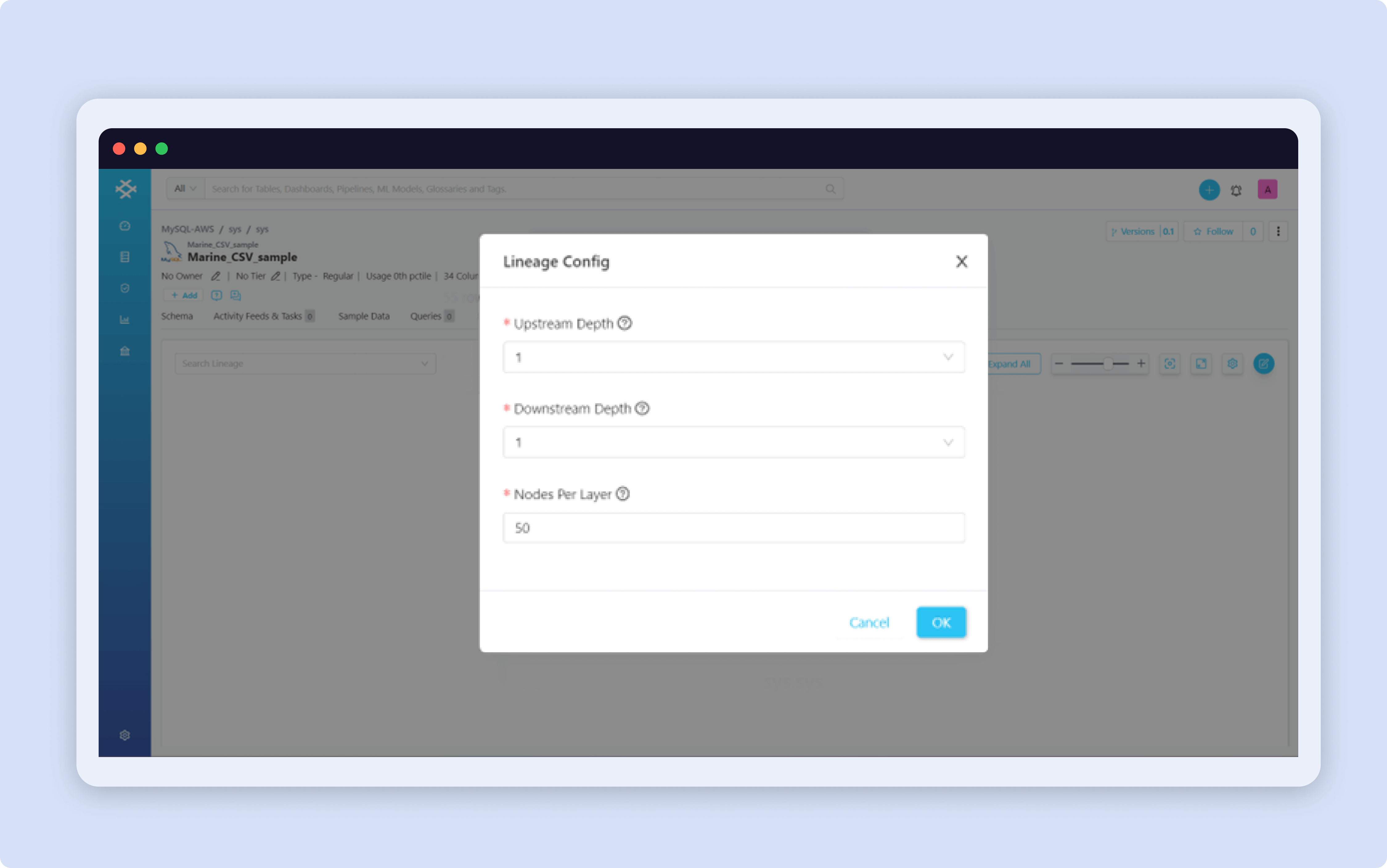The height and width of the screenshot is (868, 1387).
Task: Click the fullscreen lineage icon
Action: click(x=1201, y=363)
